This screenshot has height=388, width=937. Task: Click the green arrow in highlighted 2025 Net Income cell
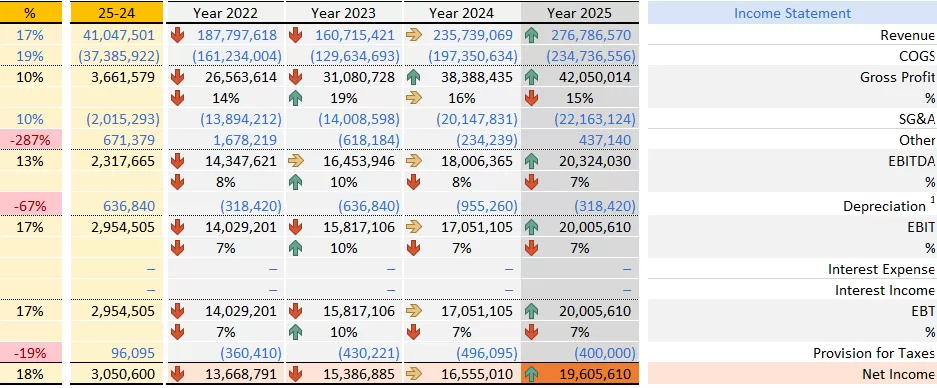coord(531,374)
